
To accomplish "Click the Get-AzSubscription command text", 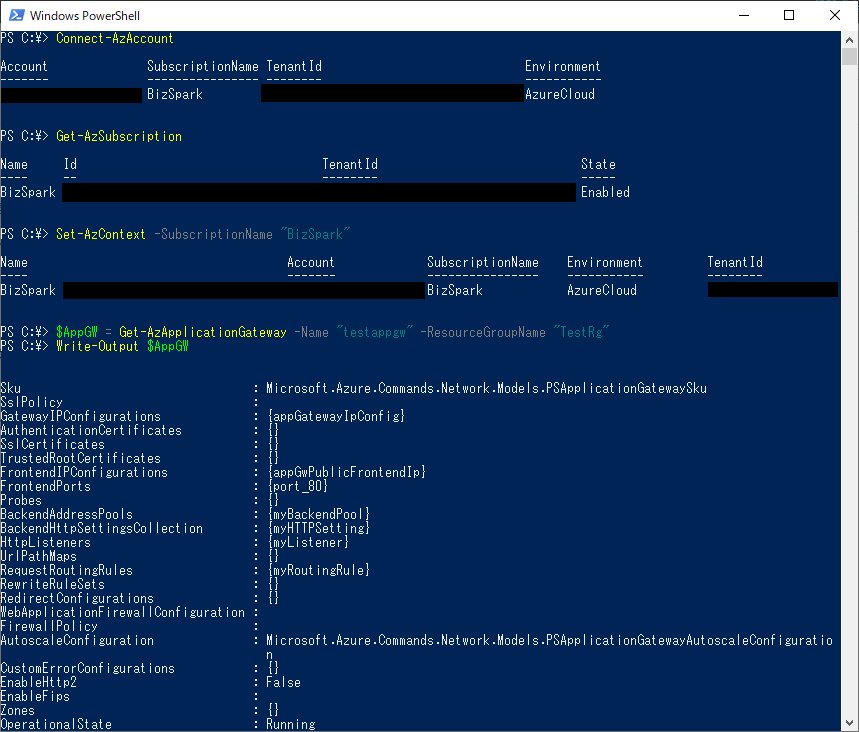I will [x=119, y=136].
